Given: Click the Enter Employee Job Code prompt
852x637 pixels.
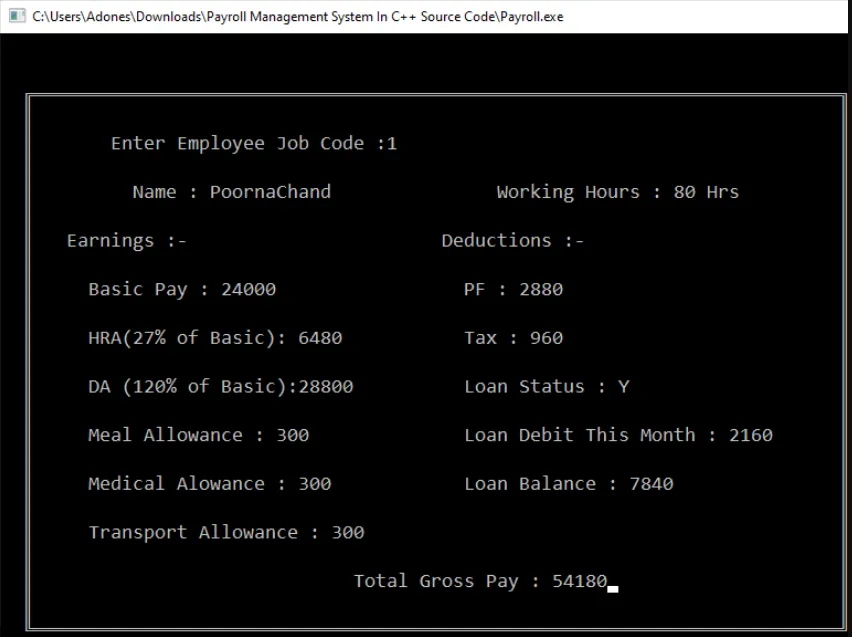Looking at the screenshot, I should pos(253,143).
